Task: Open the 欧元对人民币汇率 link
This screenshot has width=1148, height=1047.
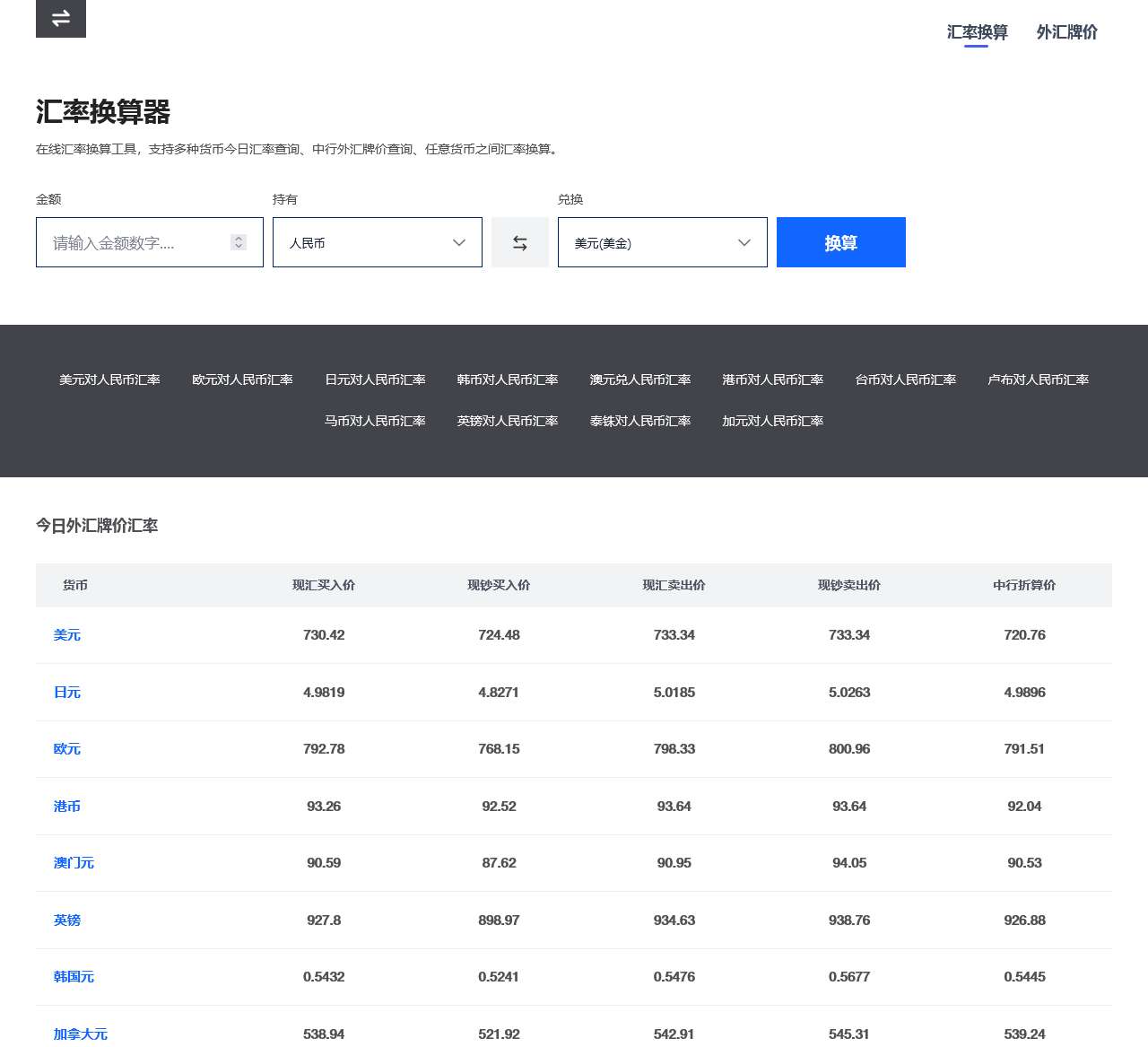Action: (242, 380)
